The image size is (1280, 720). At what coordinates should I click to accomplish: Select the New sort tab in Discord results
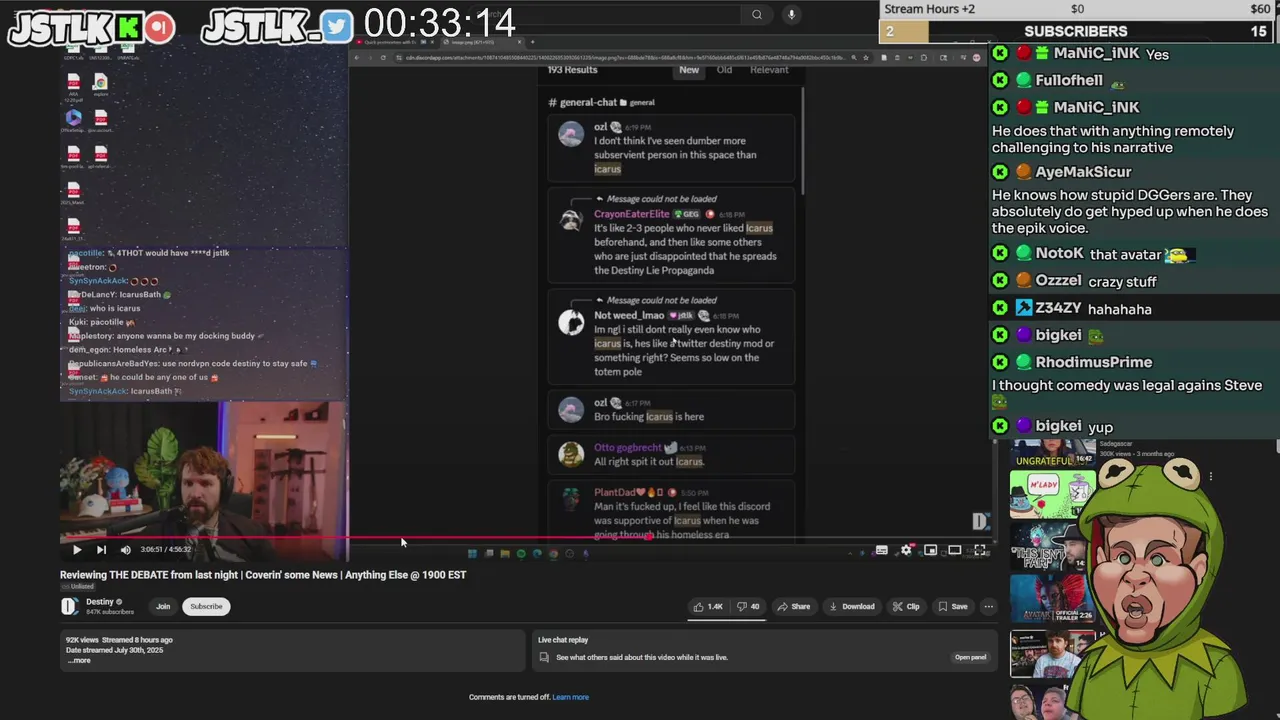[689, 70]
